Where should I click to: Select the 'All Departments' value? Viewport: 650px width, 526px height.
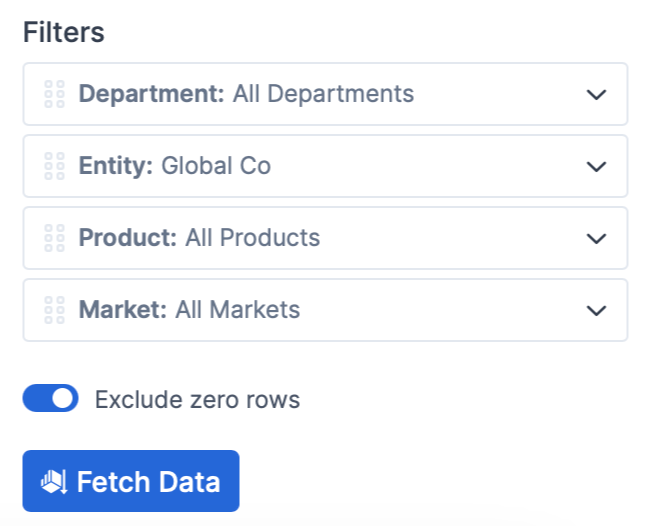323,94
